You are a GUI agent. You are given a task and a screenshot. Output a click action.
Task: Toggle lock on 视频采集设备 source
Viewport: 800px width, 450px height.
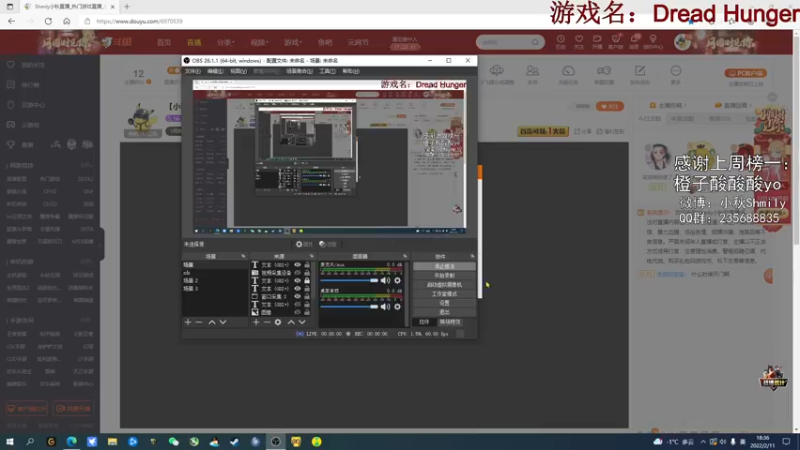[307, 273]
